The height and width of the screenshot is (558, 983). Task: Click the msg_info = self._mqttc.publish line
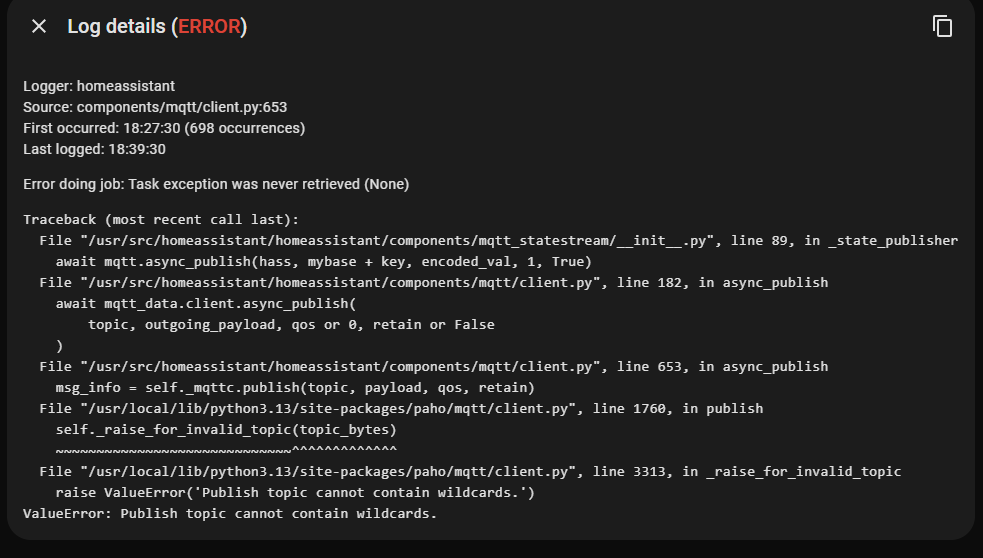coord(295,387)
